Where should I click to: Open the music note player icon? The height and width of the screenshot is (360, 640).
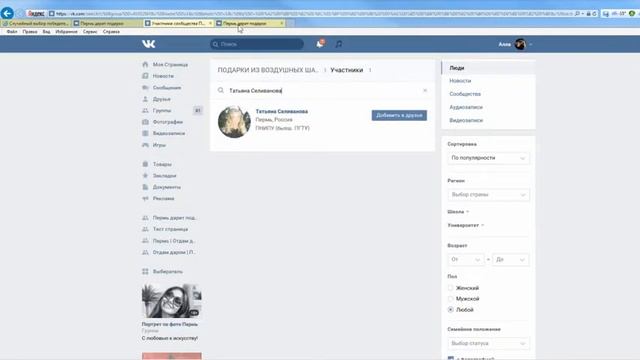[x=339, y=44]
